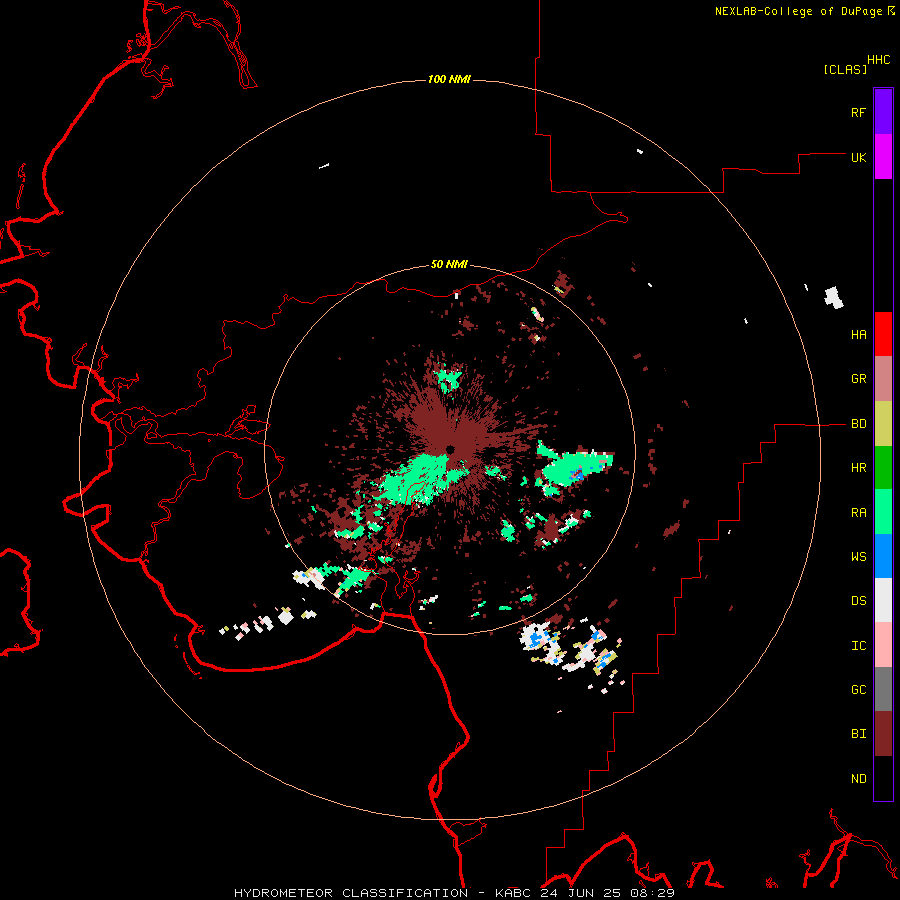This screenshot has height=900, width=900.
Task: Pick the RA light green legend swatch
Action: point(883,512)
